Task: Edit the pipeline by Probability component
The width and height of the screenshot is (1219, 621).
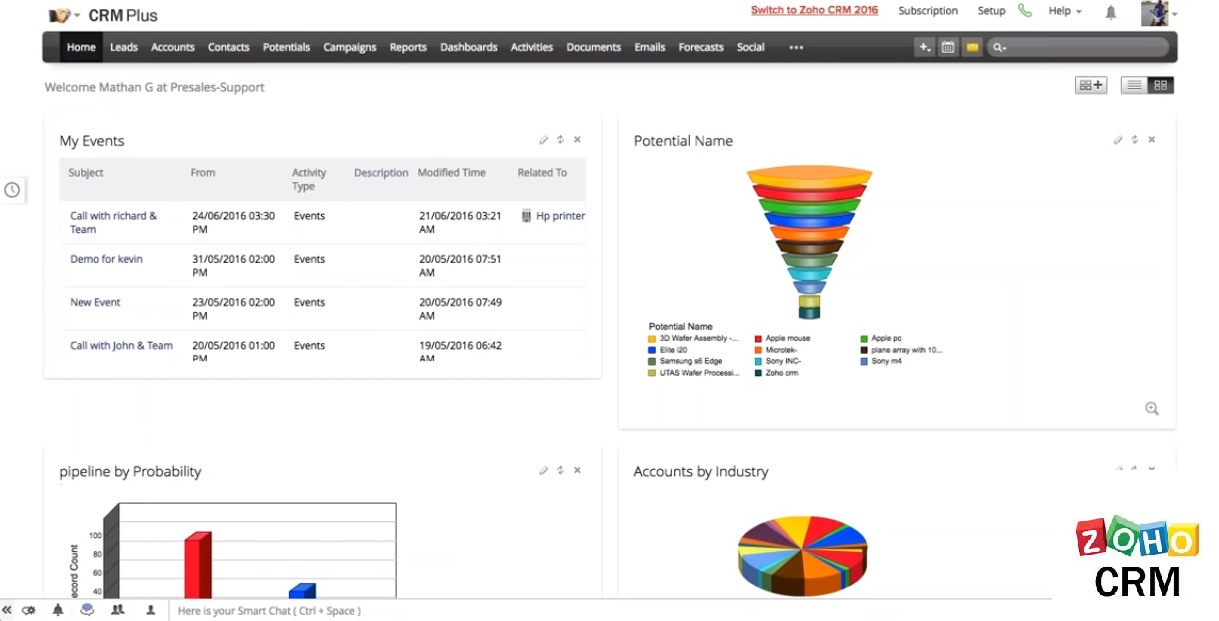Action: click(x=543, y=470)
